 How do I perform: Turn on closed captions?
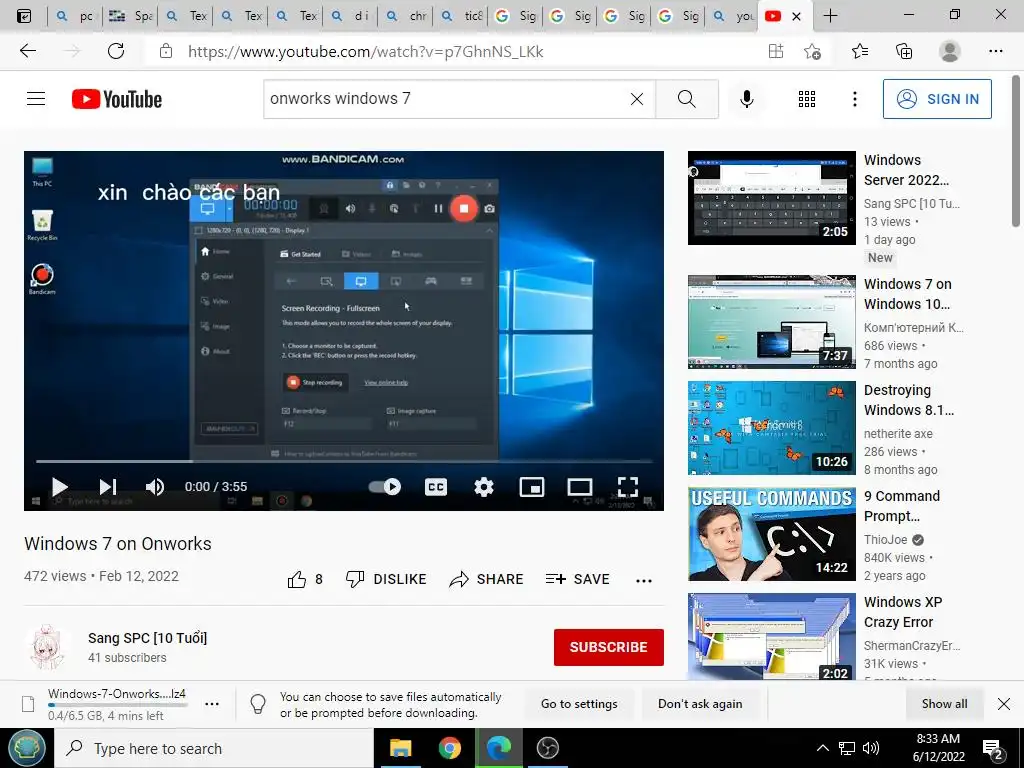pyautogui.click(x=436, y=487)
